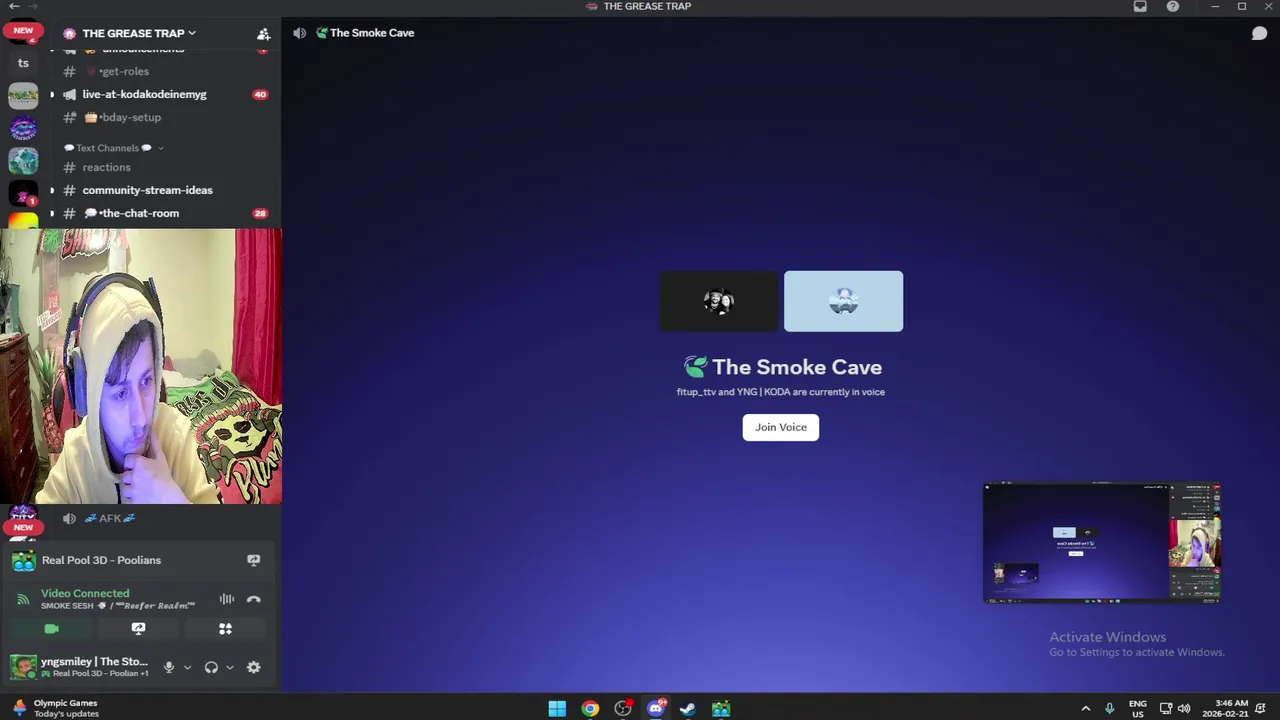Viewport: 1280px width, 720px height.
Task: Collapse the Text Channels category
Action: point(114,148)
